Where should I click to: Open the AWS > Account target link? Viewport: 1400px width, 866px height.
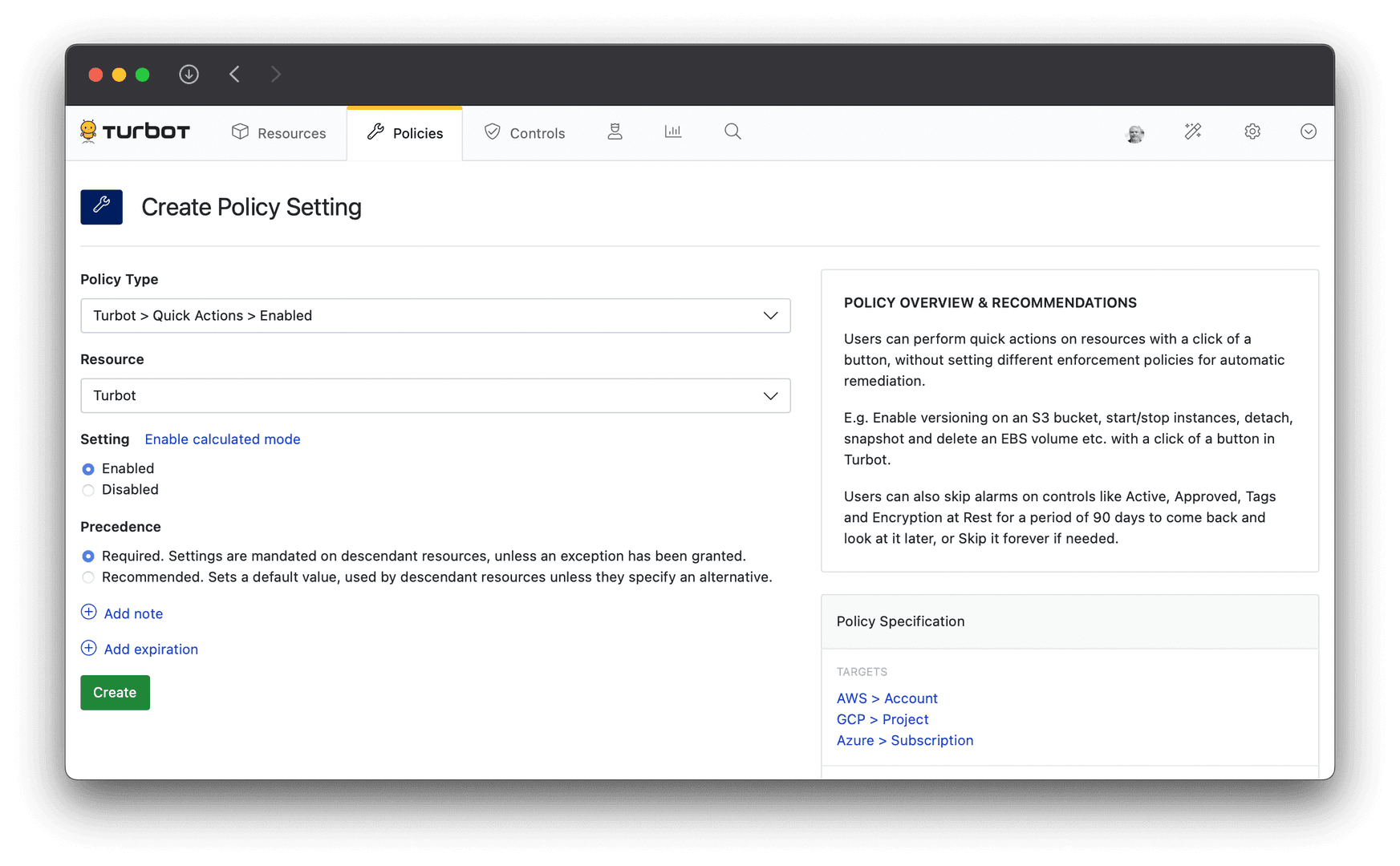[887, 698]
